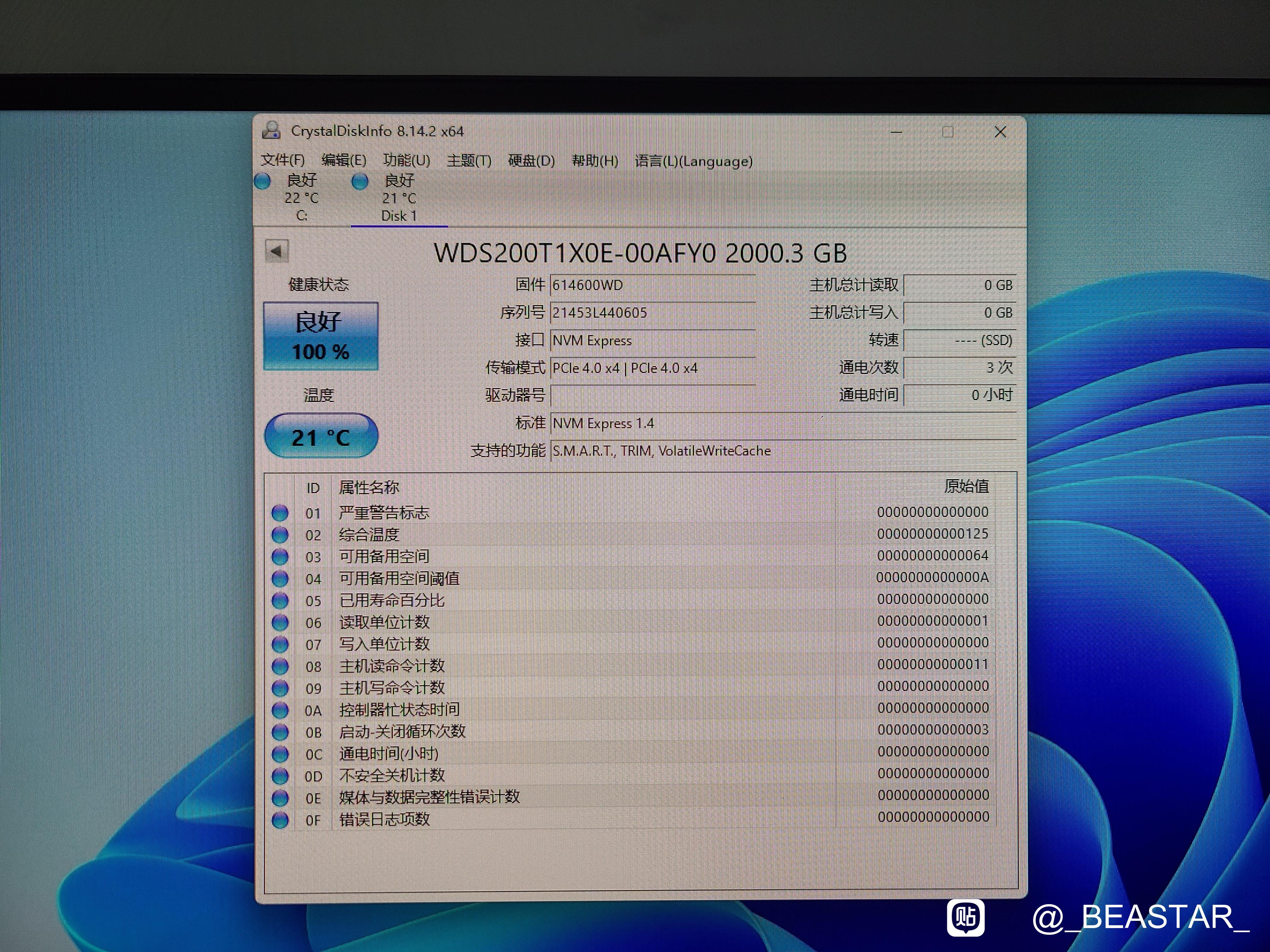Image resolution: width=1270 pixels, height=952 pixels.
Task: Click the raw value 0000000000000A
Action: 932,577
